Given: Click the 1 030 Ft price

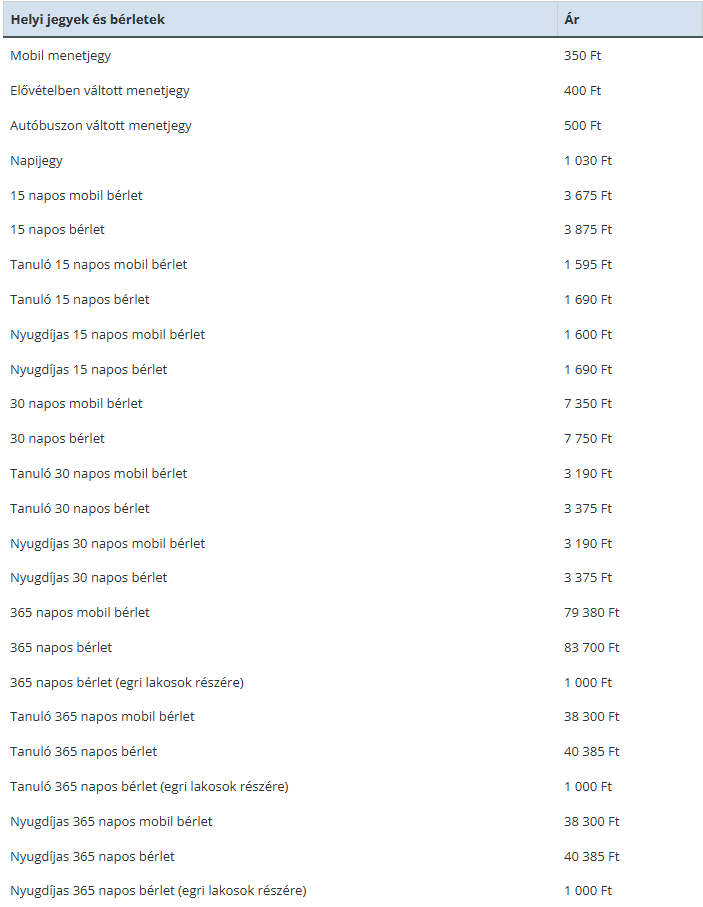Looking at the screenshot, I should click(588, 160).
